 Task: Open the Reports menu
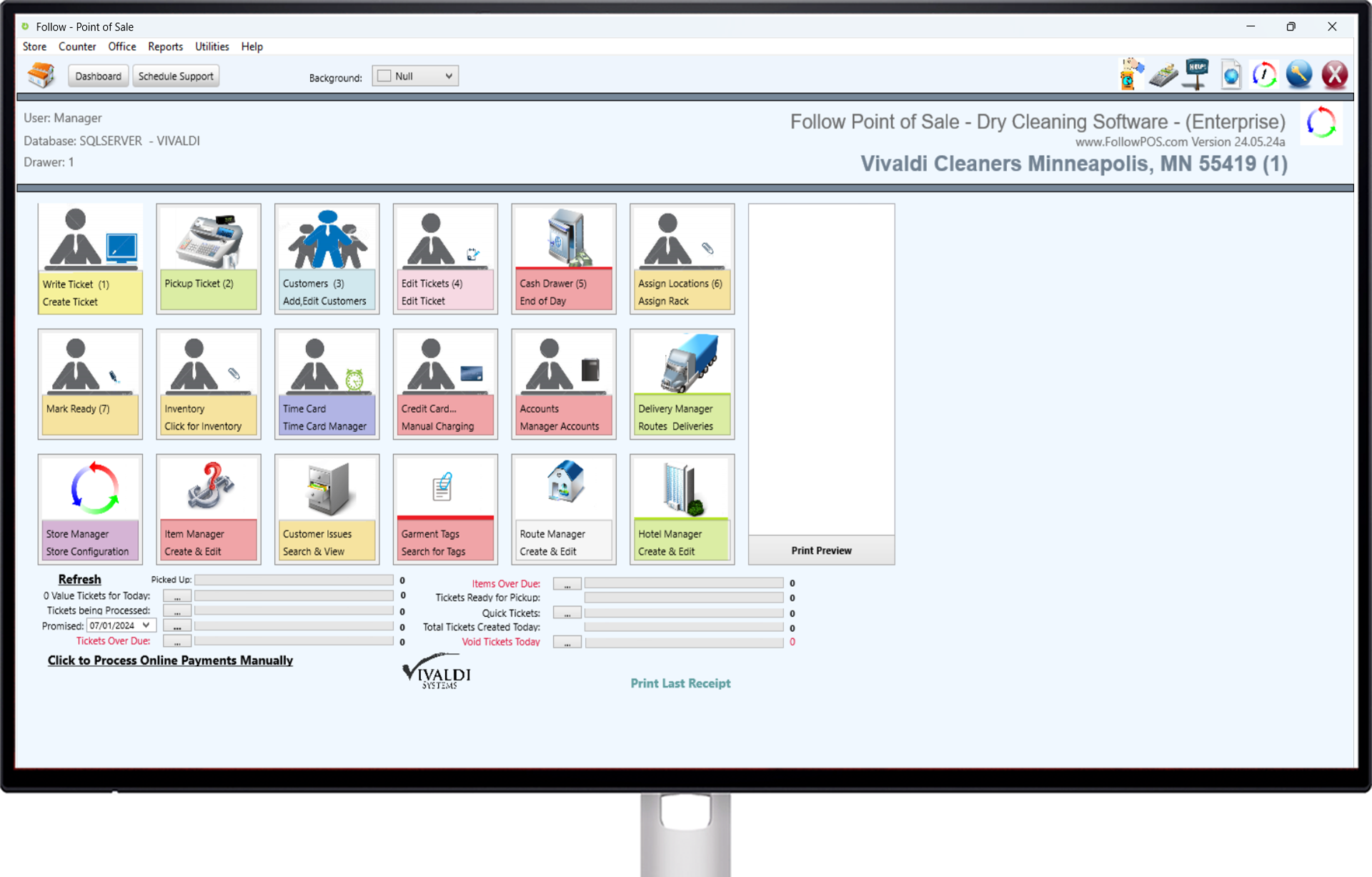coord(166,46)
